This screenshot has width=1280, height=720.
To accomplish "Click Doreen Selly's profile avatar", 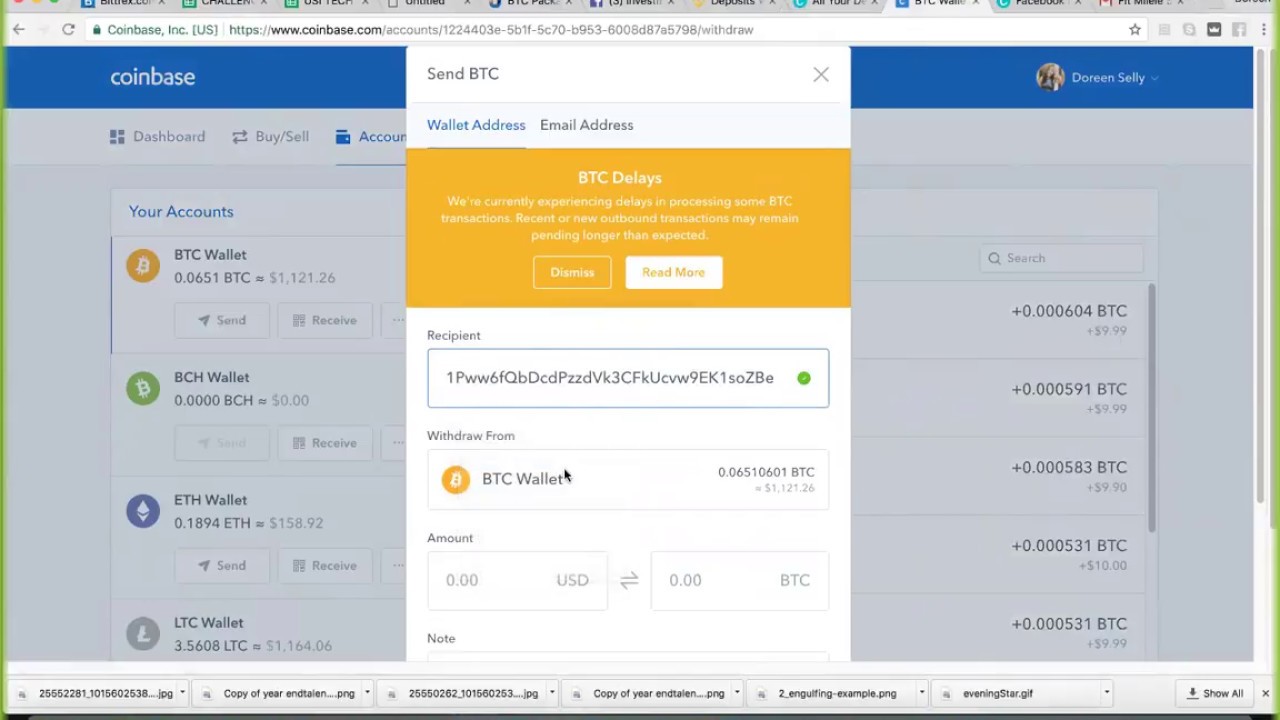I will pos(1050,77).
